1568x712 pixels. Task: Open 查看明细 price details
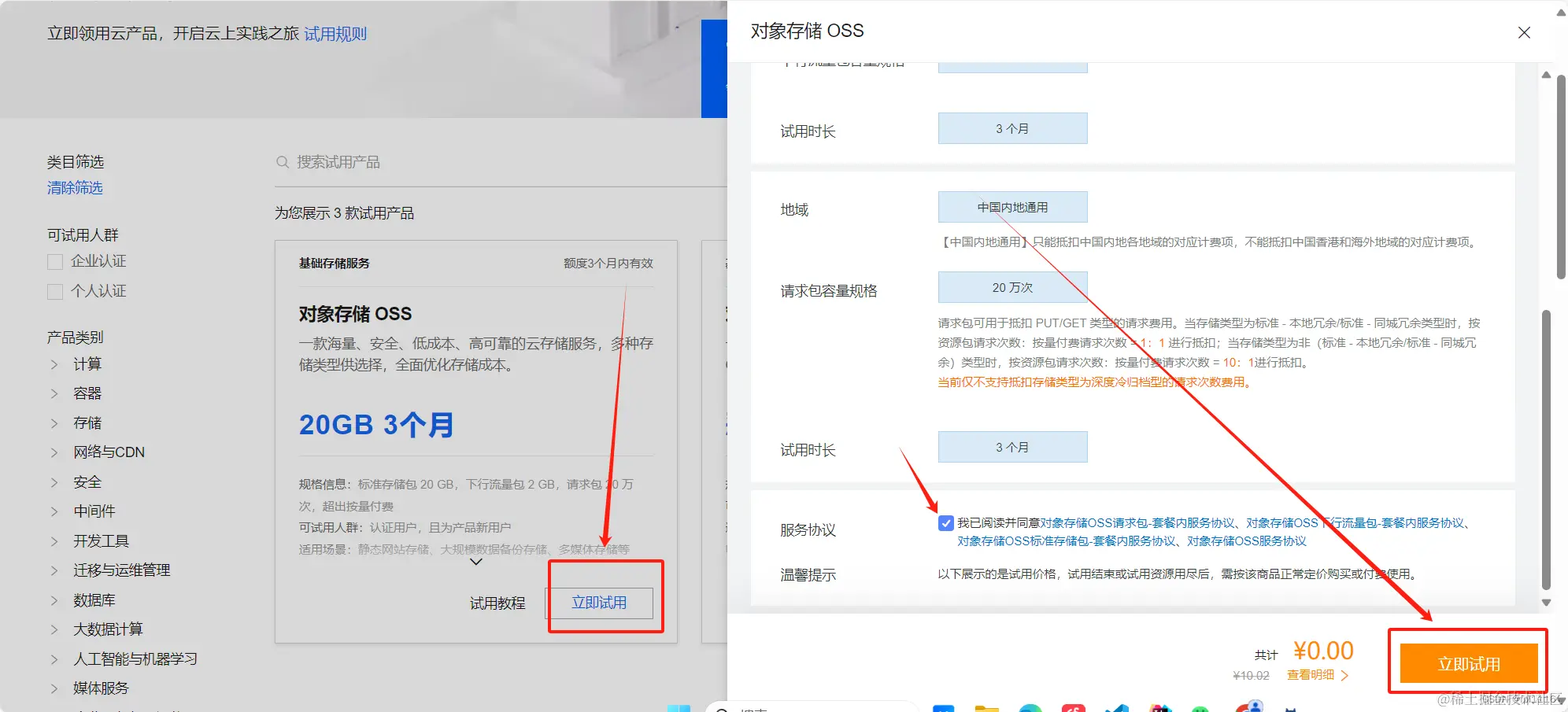click(1318, 675)
